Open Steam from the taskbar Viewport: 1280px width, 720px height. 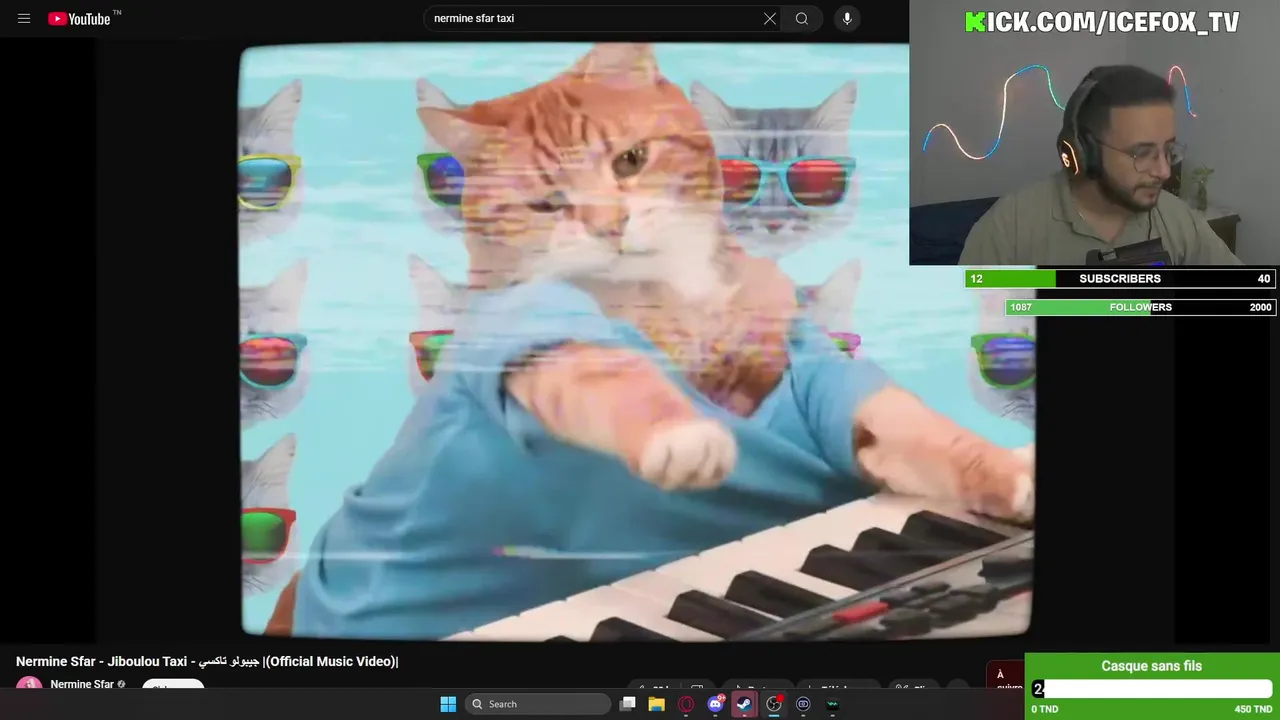point(744,704)
